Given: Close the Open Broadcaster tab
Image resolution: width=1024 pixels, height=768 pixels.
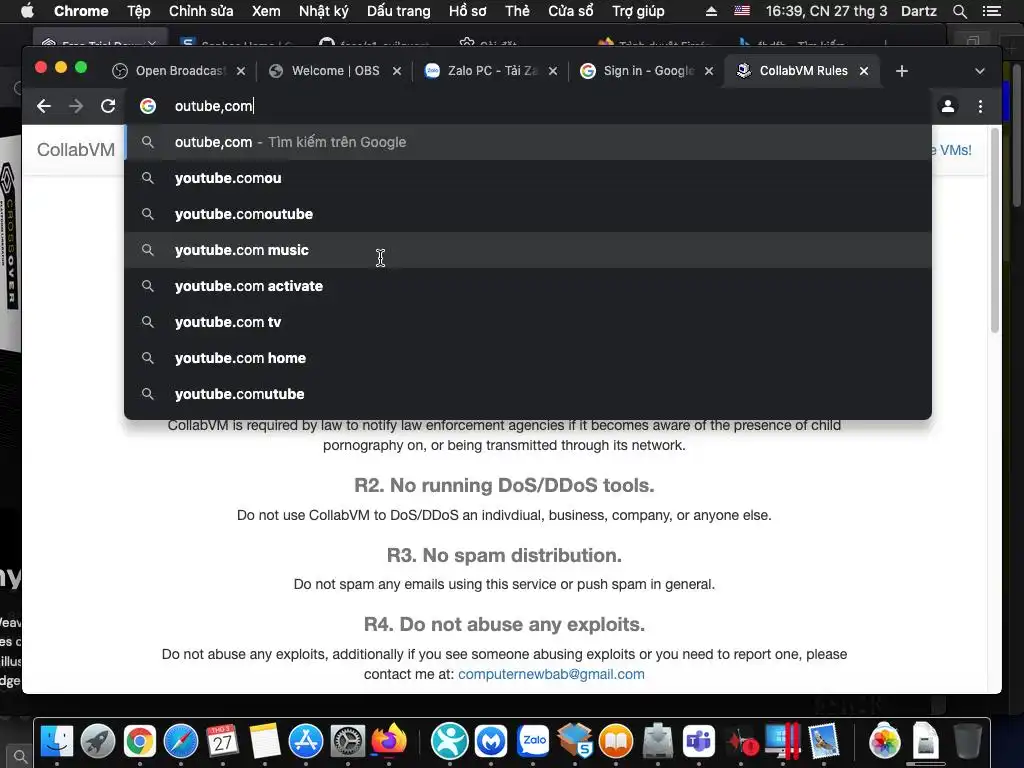Looking at the screenshot, I should coord(241,71).
